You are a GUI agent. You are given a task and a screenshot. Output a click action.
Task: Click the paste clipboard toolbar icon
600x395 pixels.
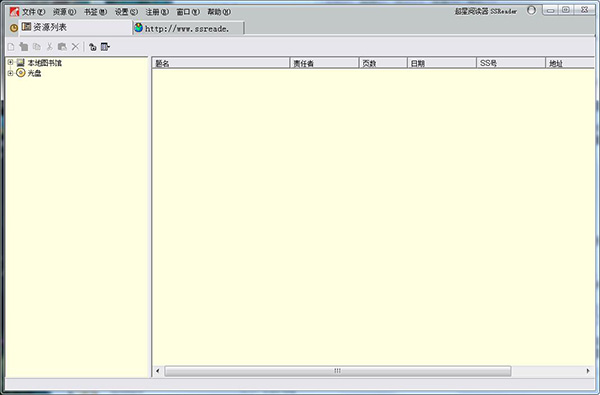[x=62, y=47]
